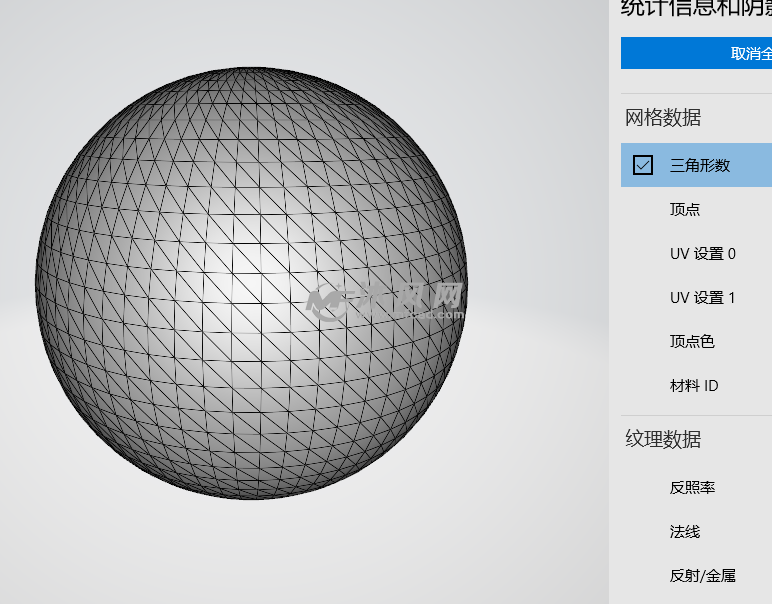Screen dimensions: 772x604
Task: Enable the 反射/金属 texture option
Action: click(x=702, y=575)
